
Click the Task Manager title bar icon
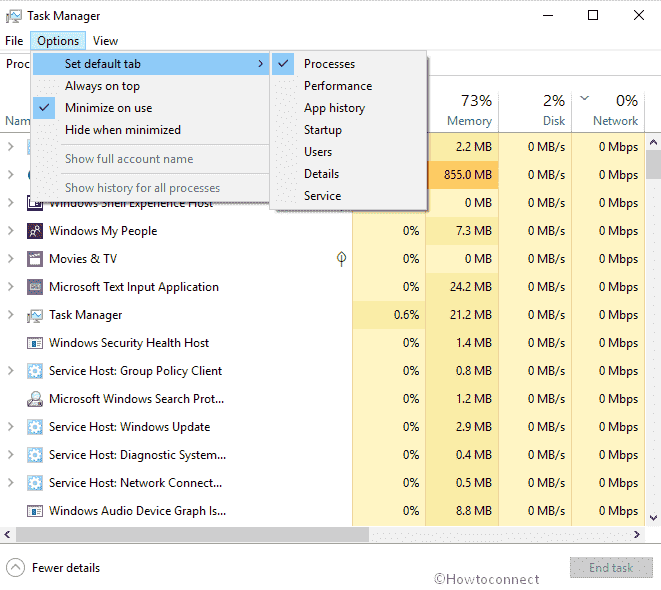(13, 16)
